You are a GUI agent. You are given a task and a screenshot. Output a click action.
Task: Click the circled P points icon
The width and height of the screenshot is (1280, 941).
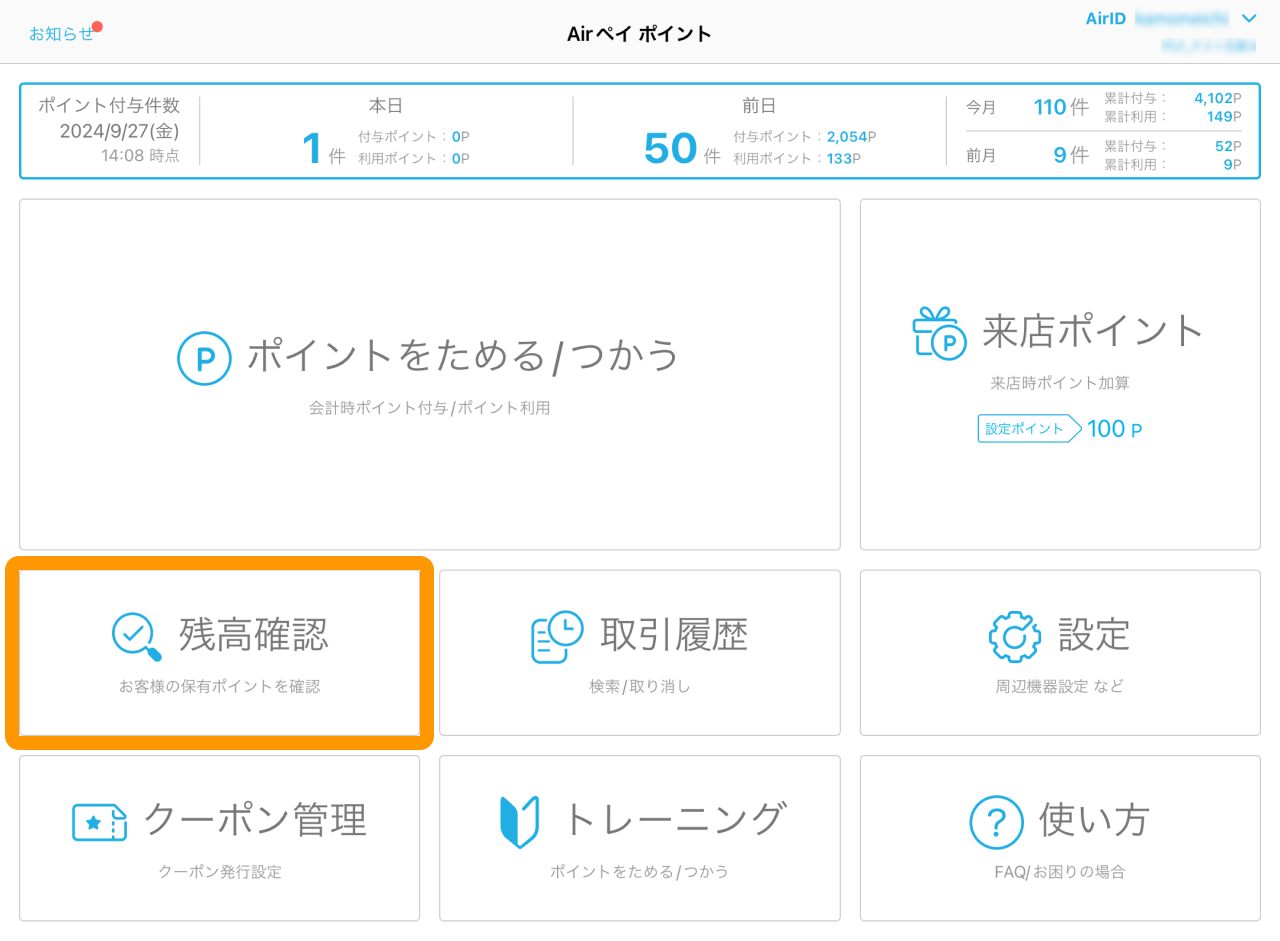pos(204,358)
